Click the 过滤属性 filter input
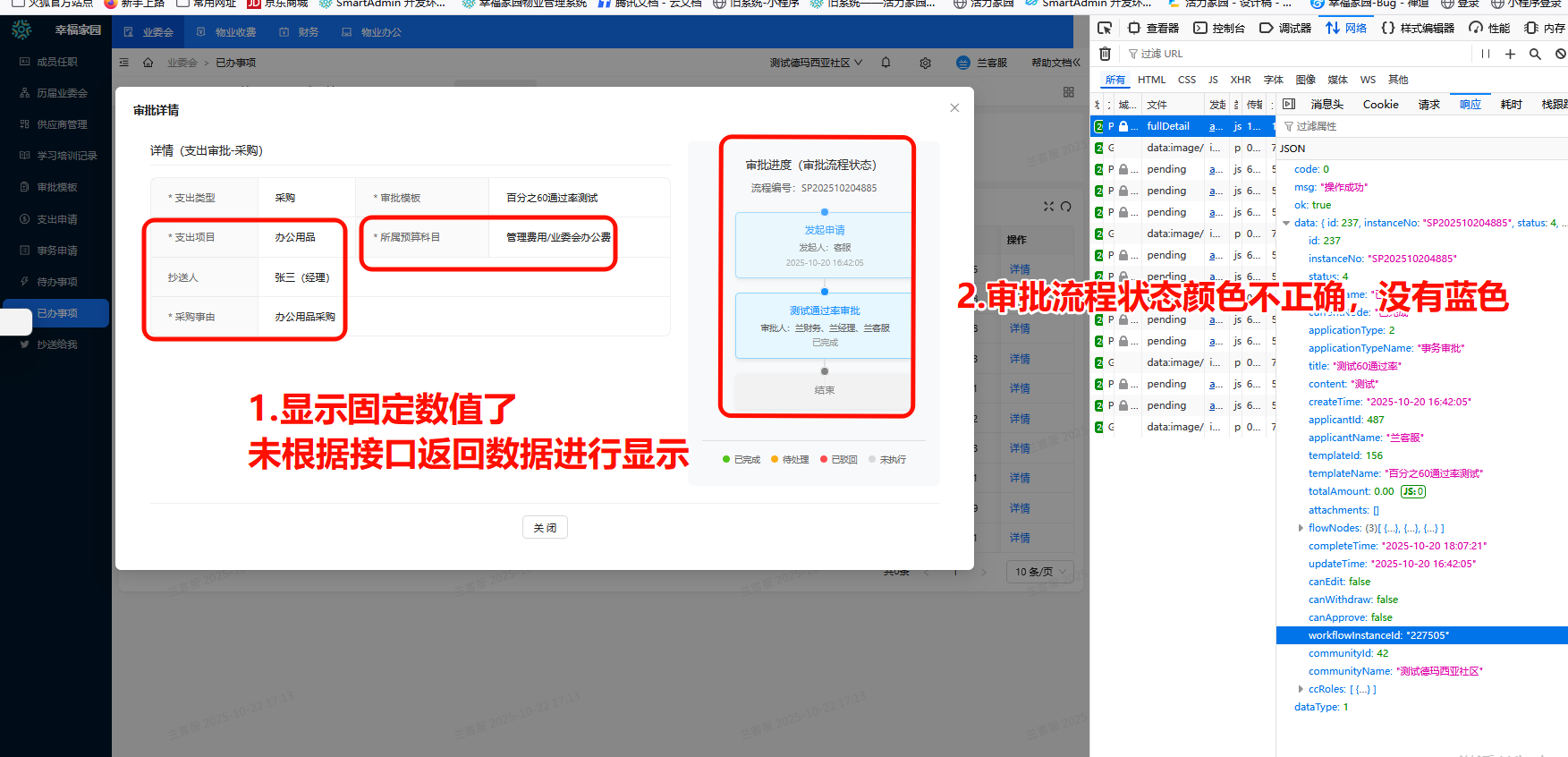The width and height of the screenshot is (1568, 757). [1422, 126]
